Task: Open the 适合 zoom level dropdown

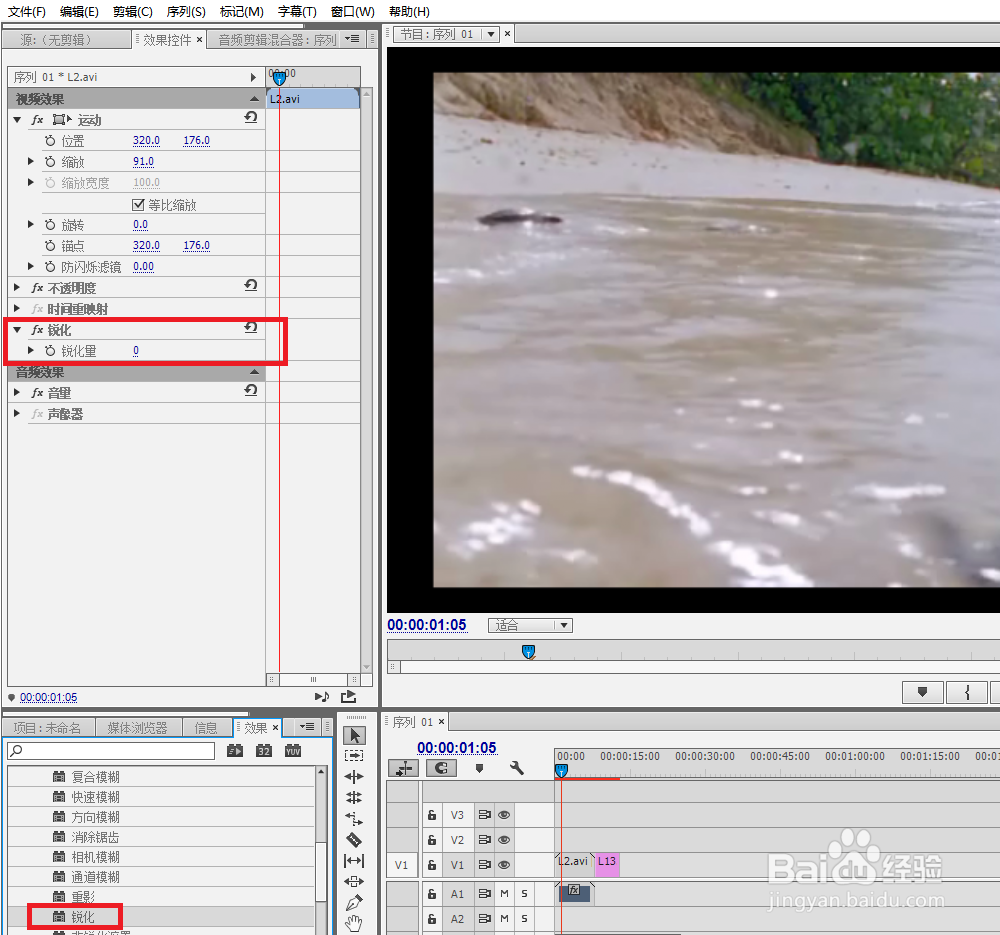Action: pyautogui.click(x=530, y=625)
